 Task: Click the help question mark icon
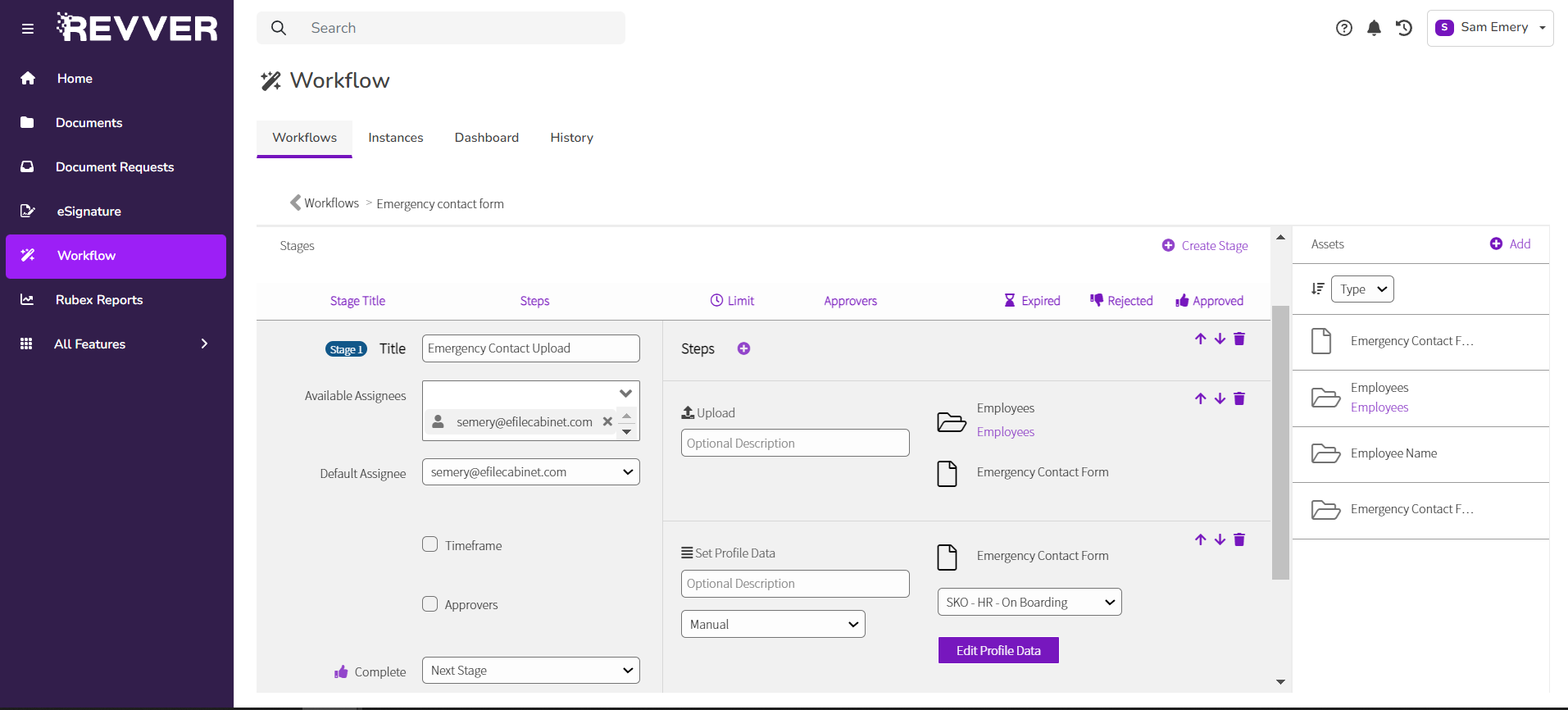pyautogui.click(x=1343, y=28)
